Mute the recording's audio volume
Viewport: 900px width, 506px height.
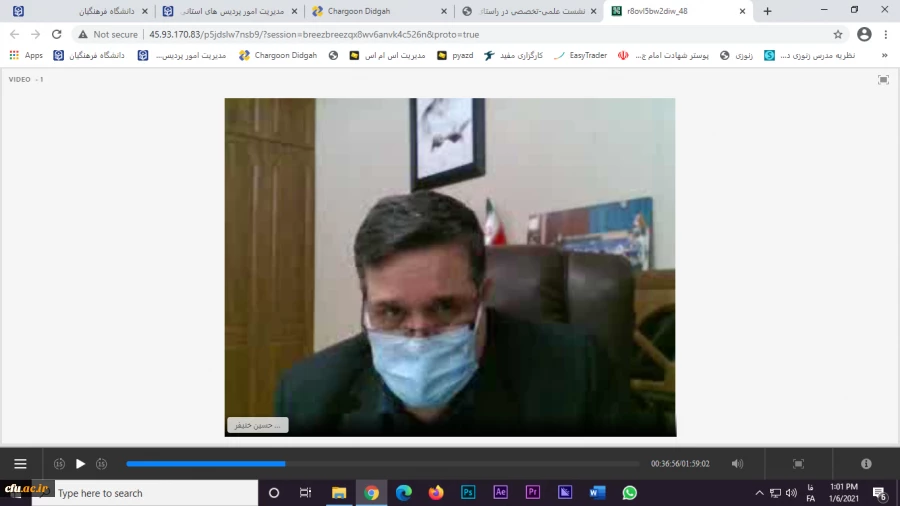pyautogui.click(x=737, y=464)
